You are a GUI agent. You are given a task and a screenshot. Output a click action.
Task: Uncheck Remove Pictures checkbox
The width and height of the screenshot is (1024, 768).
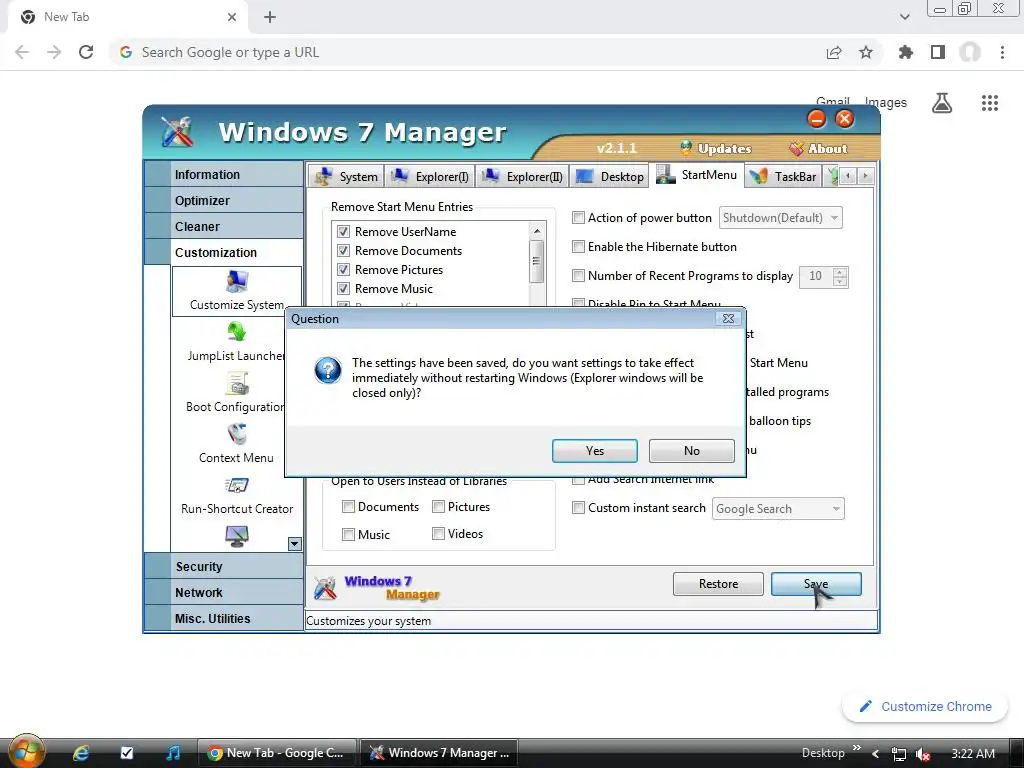pyautogui.click(x=344, y=270)
